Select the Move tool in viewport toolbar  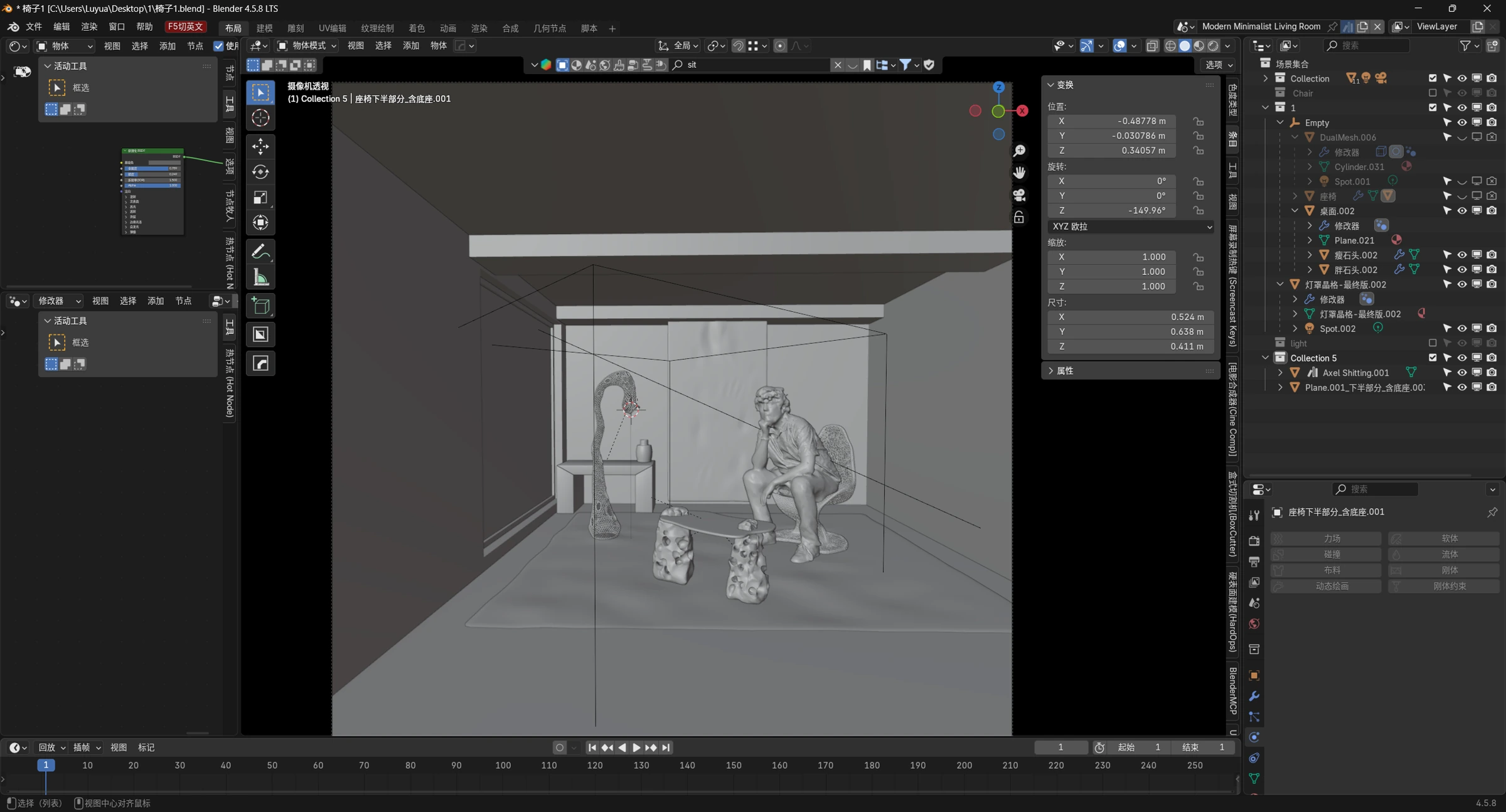(260, 146)
